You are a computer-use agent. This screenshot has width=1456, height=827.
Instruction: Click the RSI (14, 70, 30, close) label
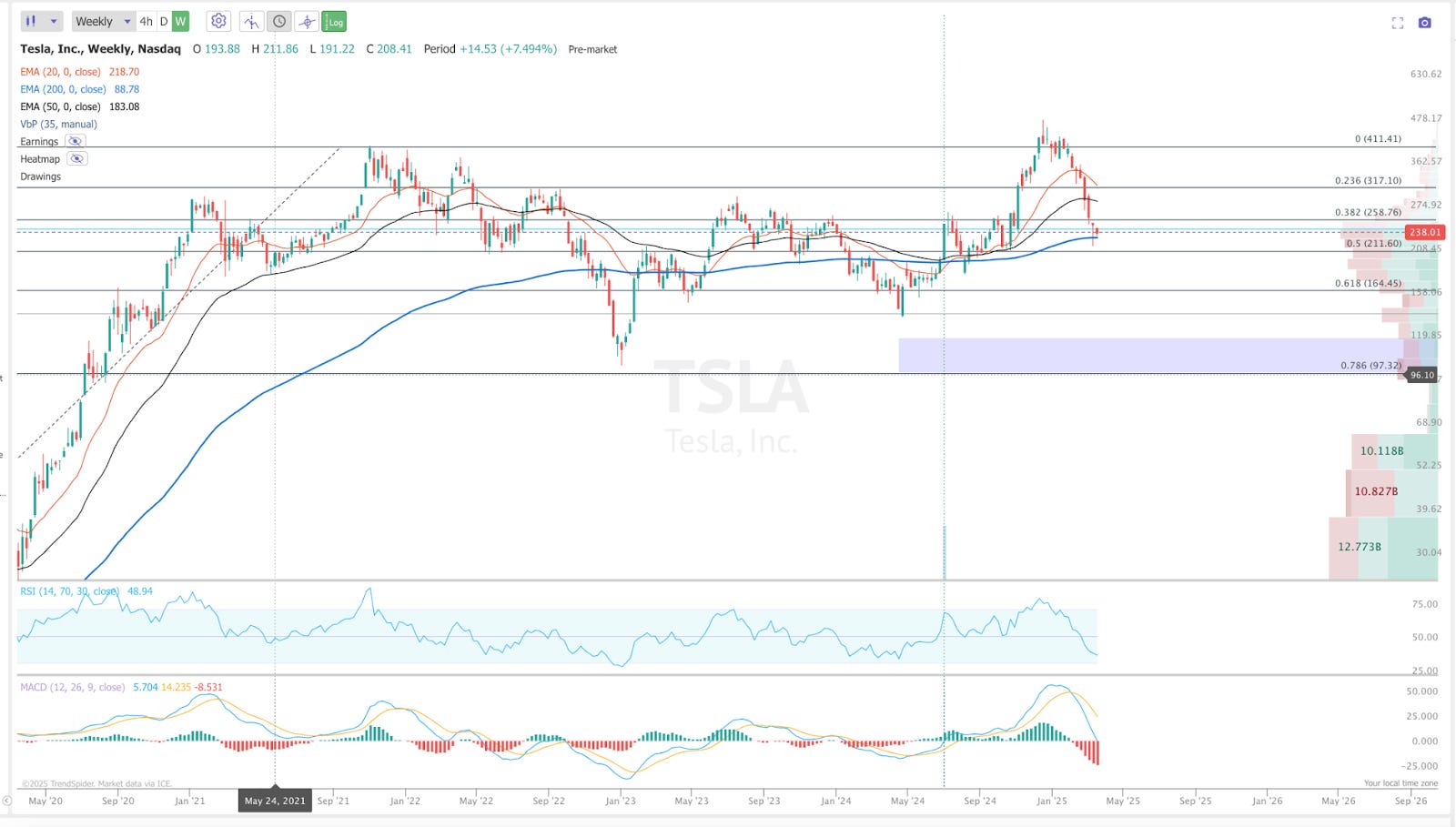[x=70, y=591]
